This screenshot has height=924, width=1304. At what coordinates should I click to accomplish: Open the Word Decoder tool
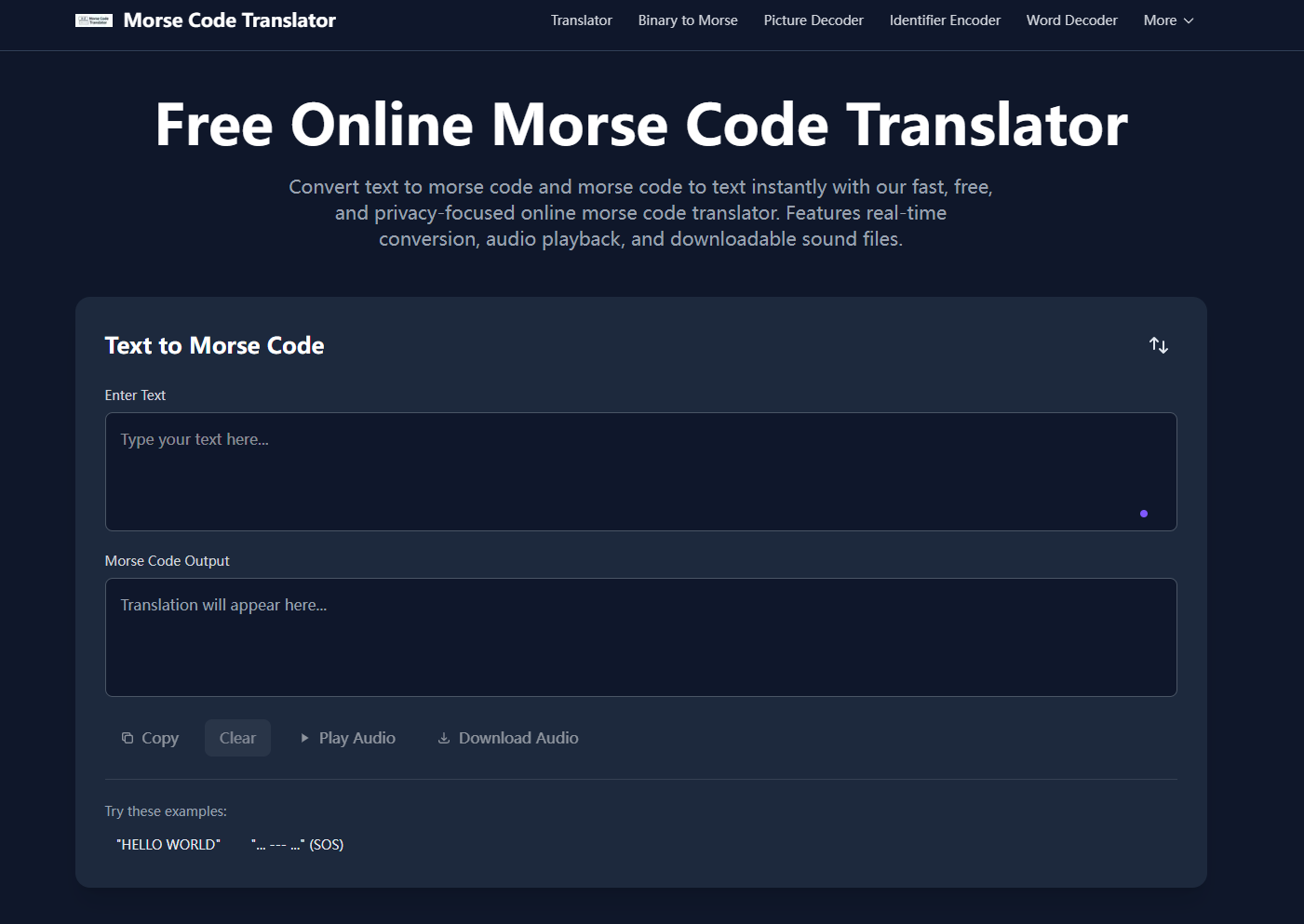coord(1071,20)
